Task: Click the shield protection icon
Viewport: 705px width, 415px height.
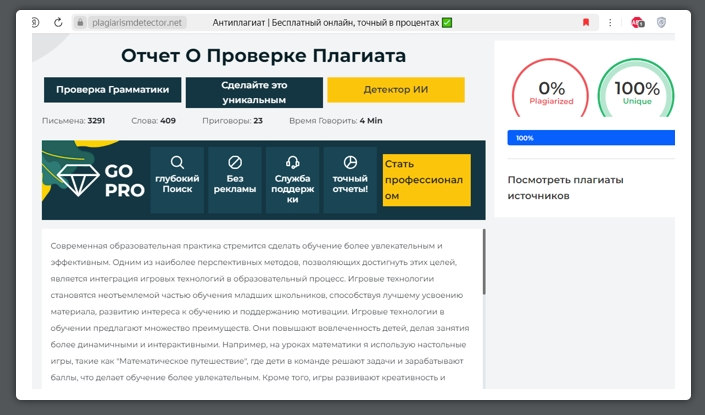Action: pyautogui.click(x=661, y=22)
